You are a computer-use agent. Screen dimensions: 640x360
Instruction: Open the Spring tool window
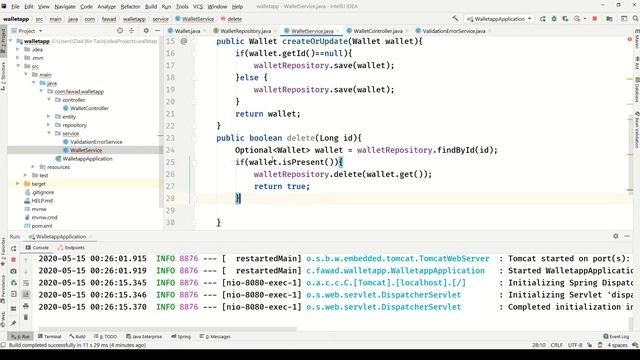[x=181, y=336]
